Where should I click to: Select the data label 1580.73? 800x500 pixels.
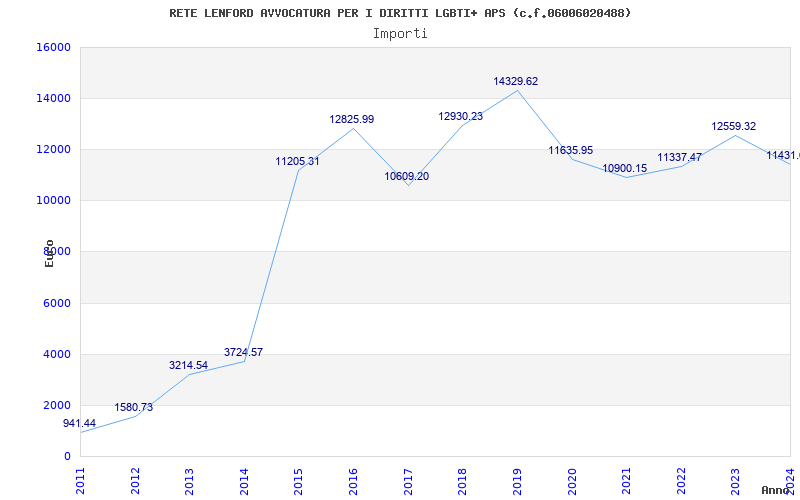point(133,407)
